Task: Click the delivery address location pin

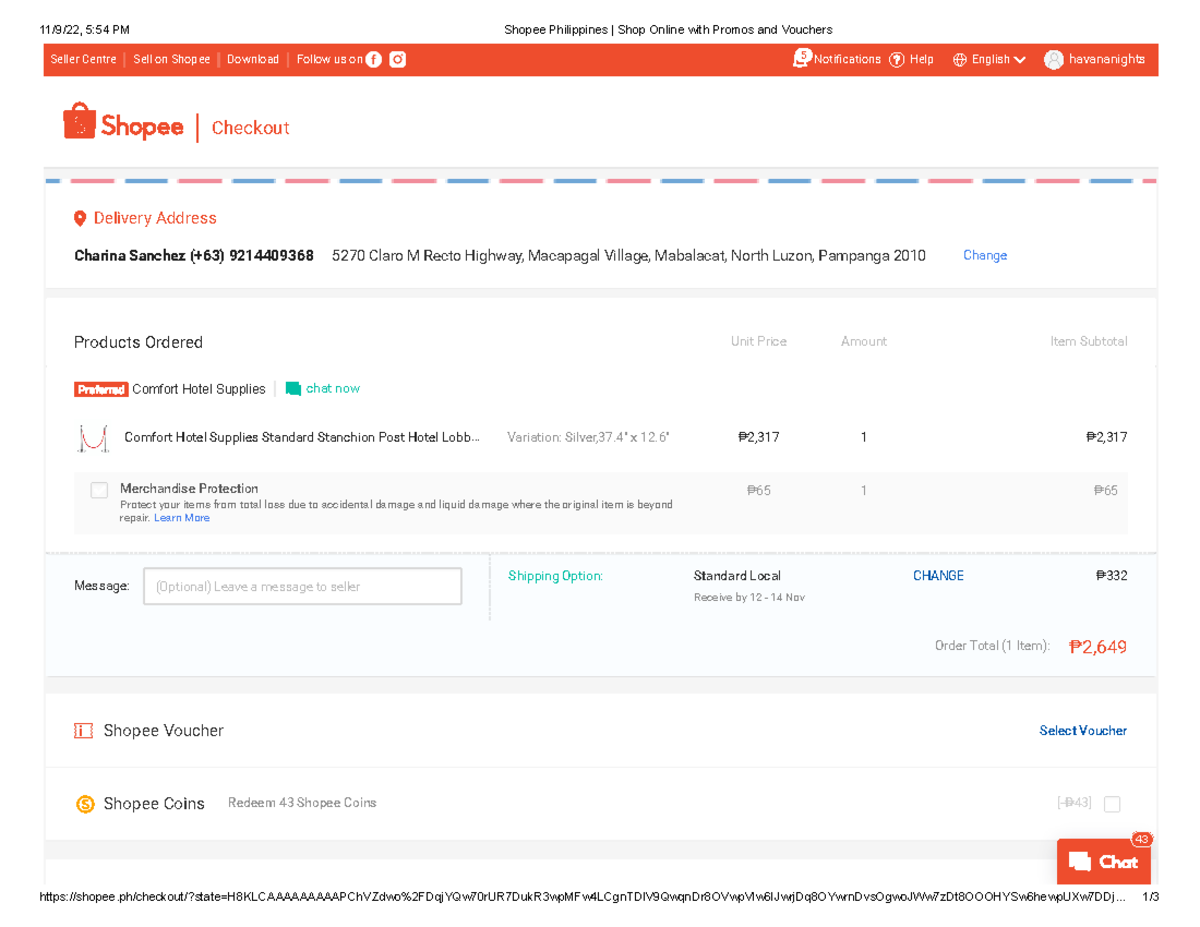Action: tap(81, 217)
